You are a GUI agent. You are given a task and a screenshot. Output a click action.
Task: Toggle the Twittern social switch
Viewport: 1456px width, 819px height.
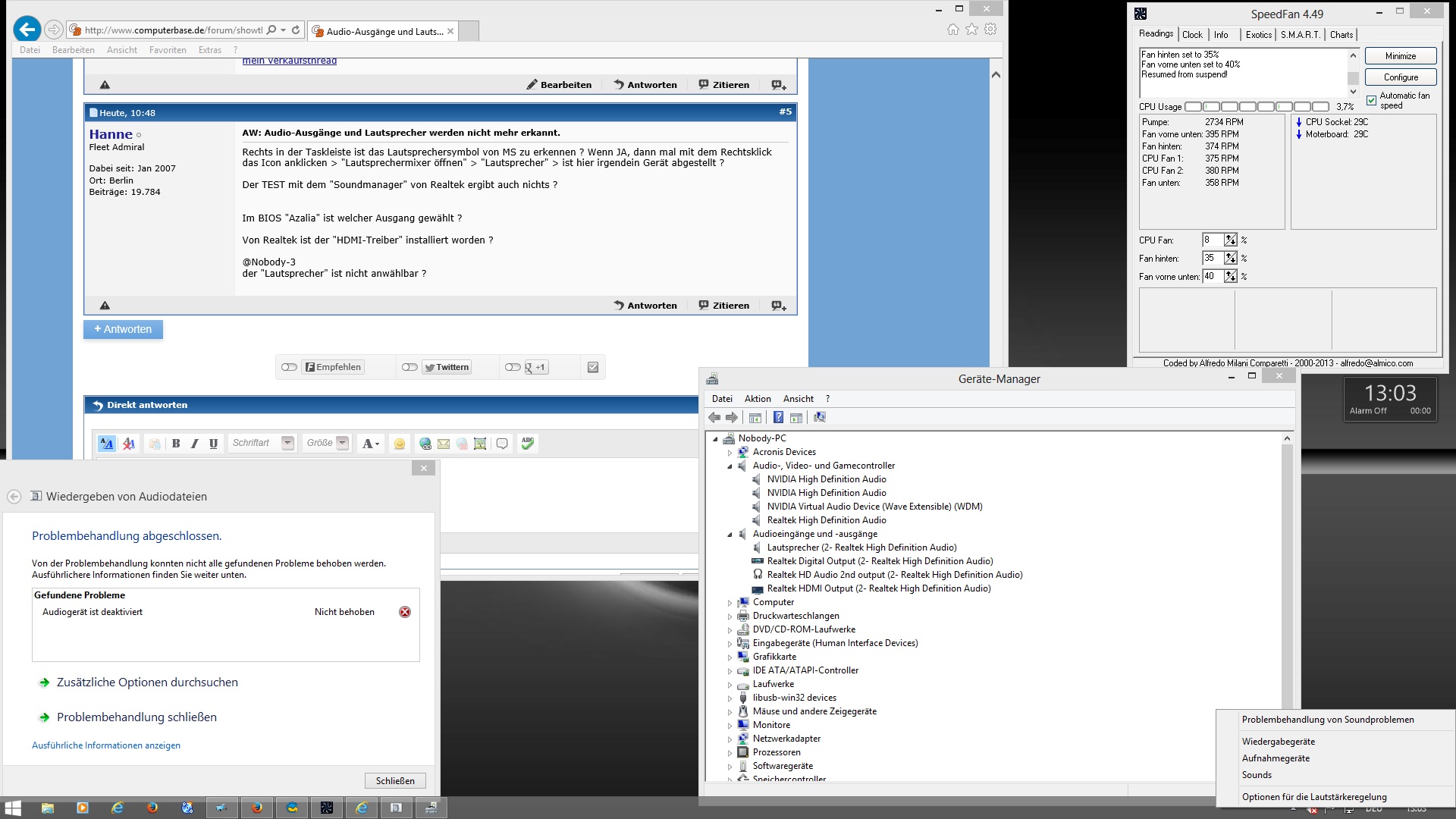[x=409, y=367]
